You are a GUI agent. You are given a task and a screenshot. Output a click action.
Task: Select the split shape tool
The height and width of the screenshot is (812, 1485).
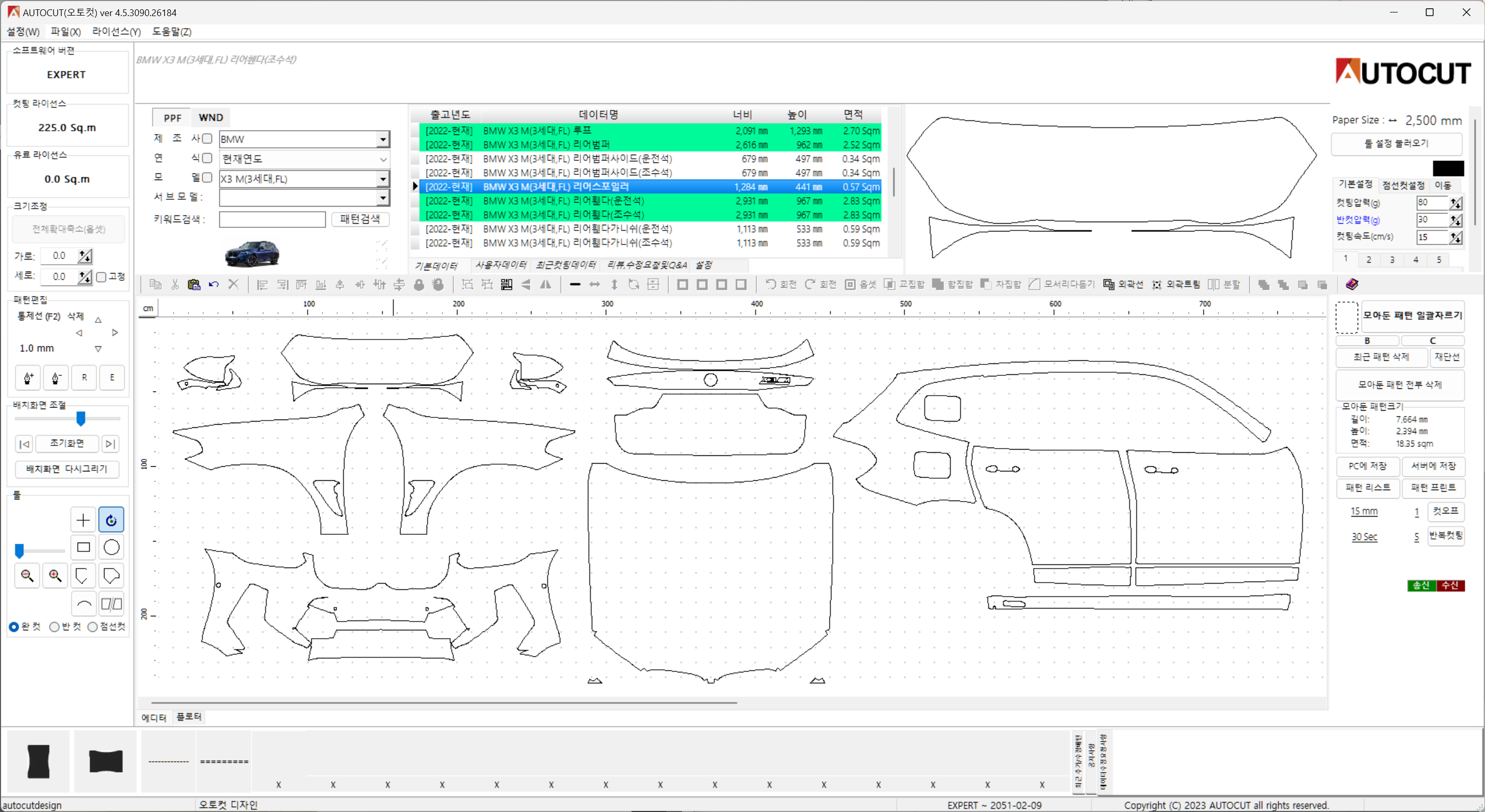point(111,604)
